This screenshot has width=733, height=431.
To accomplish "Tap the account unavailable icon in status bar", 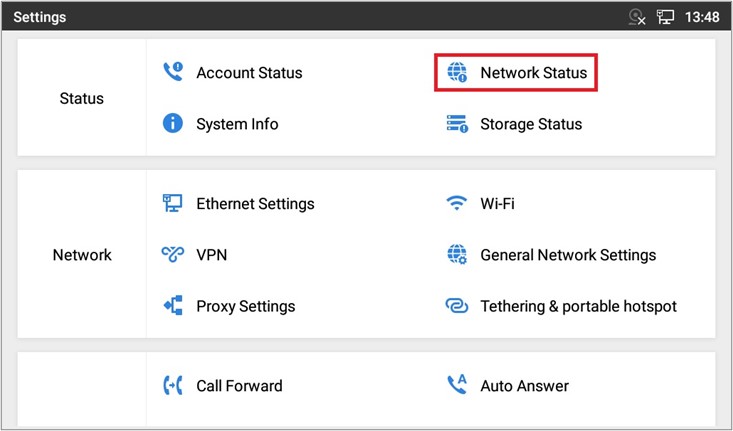I will [x=637, y=17].
